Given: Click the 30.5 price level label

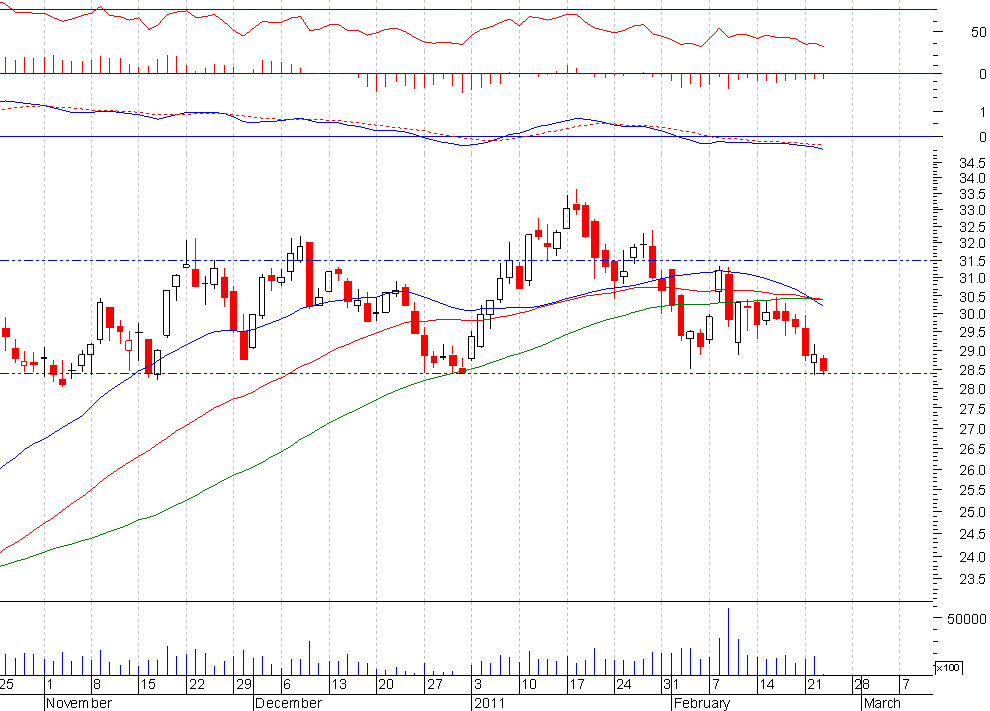Looking at the screenshot, I should [972, 297].
